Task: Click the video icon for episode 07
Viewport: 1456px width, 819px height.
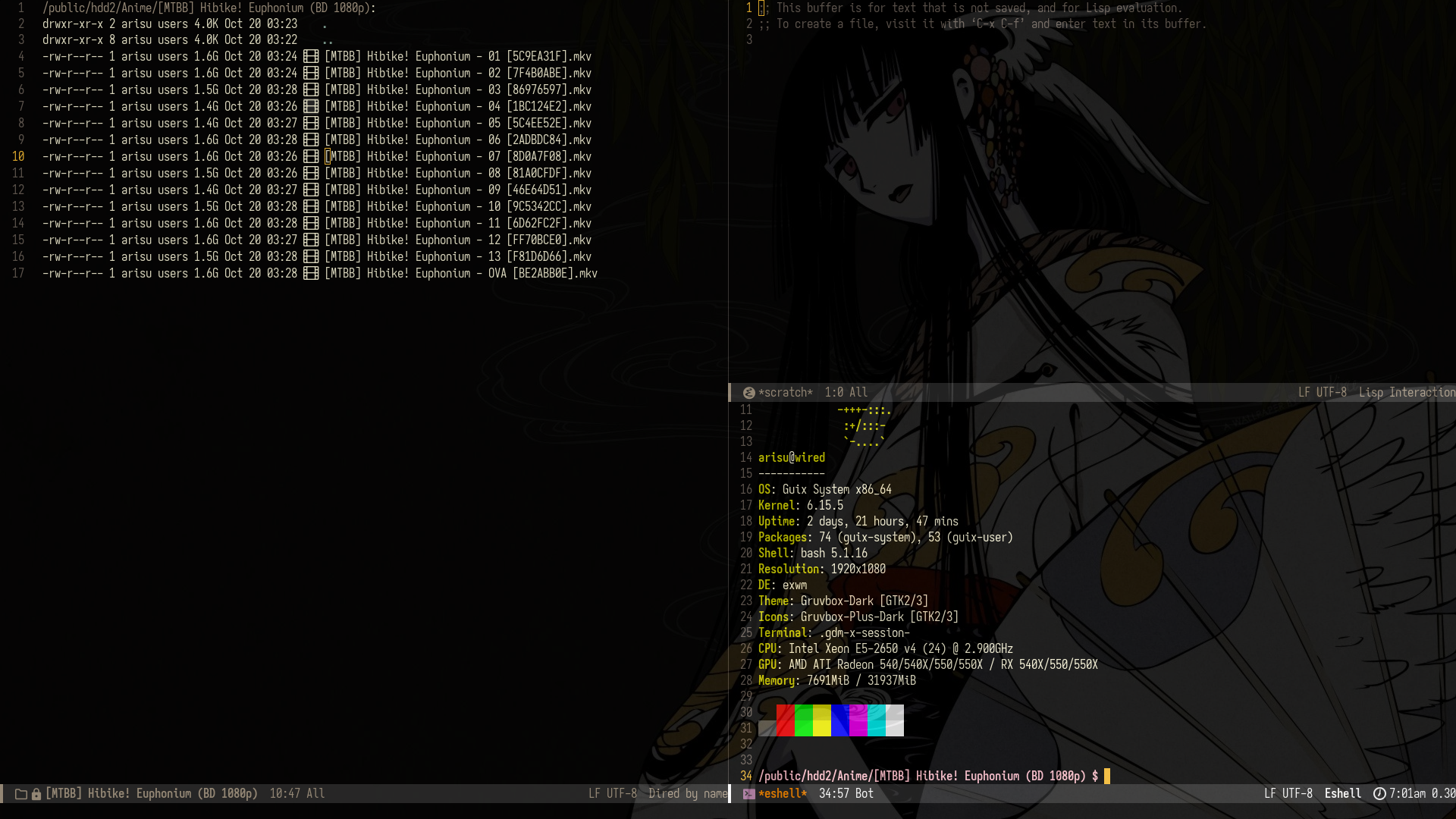Action: (x=311, y=157)
